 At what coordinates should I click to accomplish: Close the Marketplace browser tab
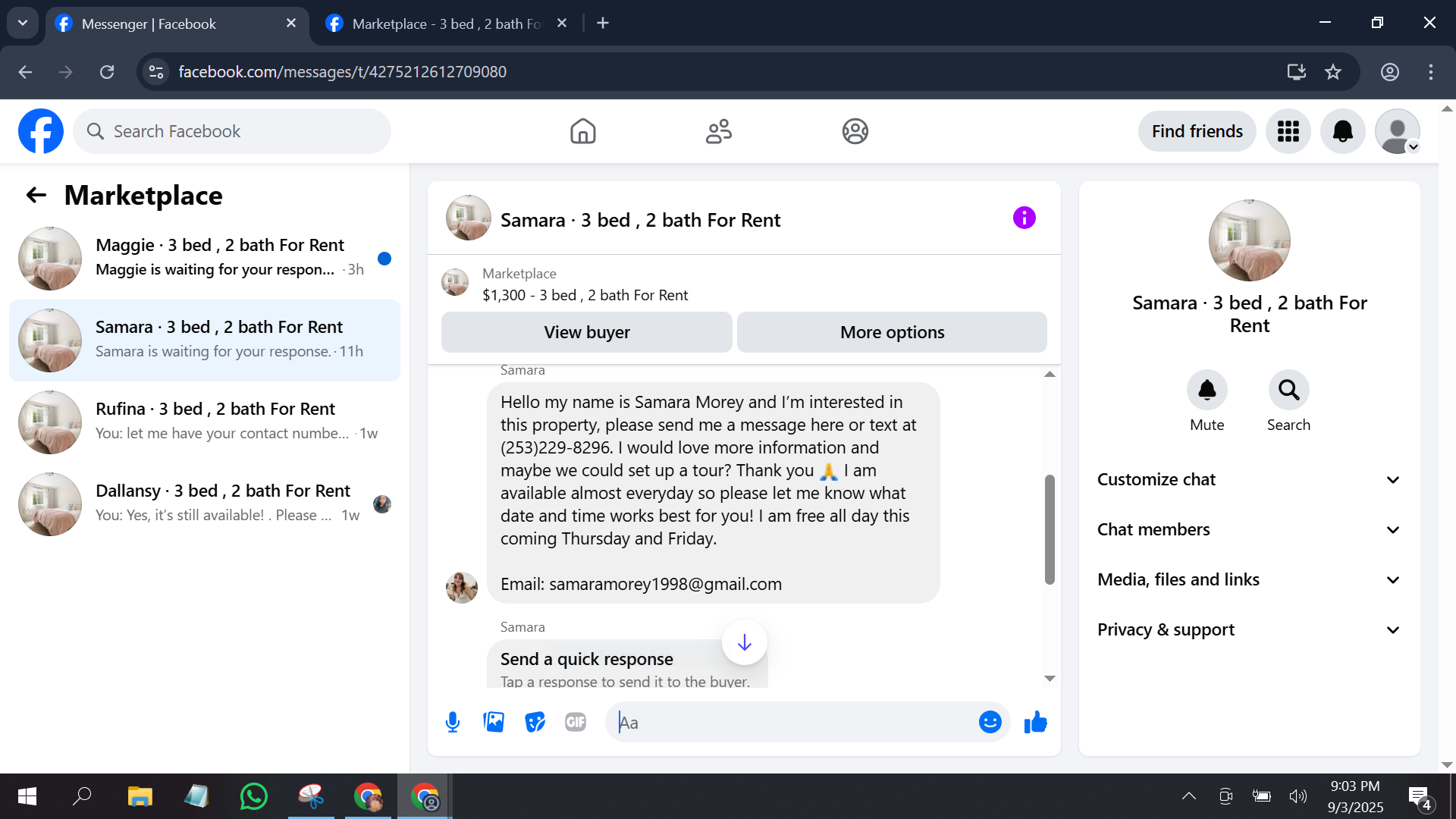[x=562, y=24]
